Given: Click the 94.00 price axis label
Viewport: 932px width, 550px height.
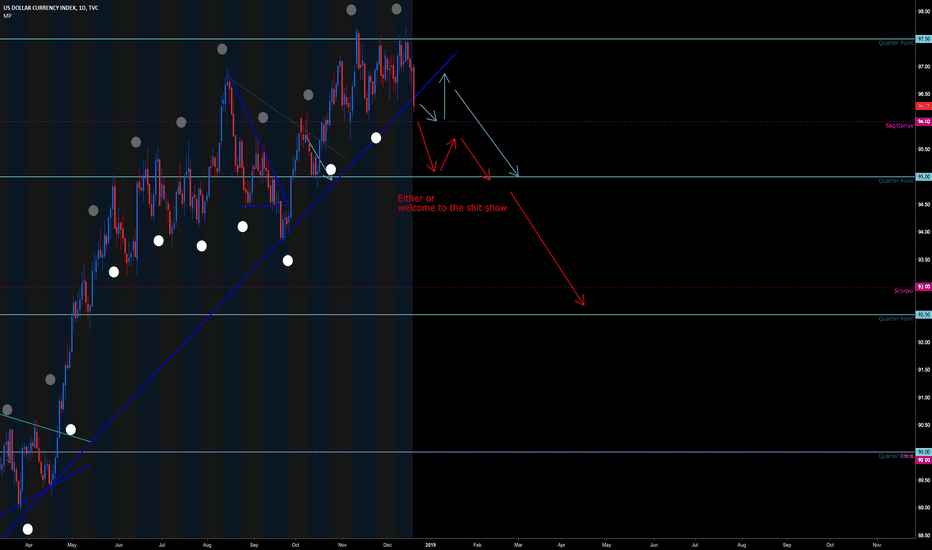Looking at the screenshot, I should click(x=924, y=232).
